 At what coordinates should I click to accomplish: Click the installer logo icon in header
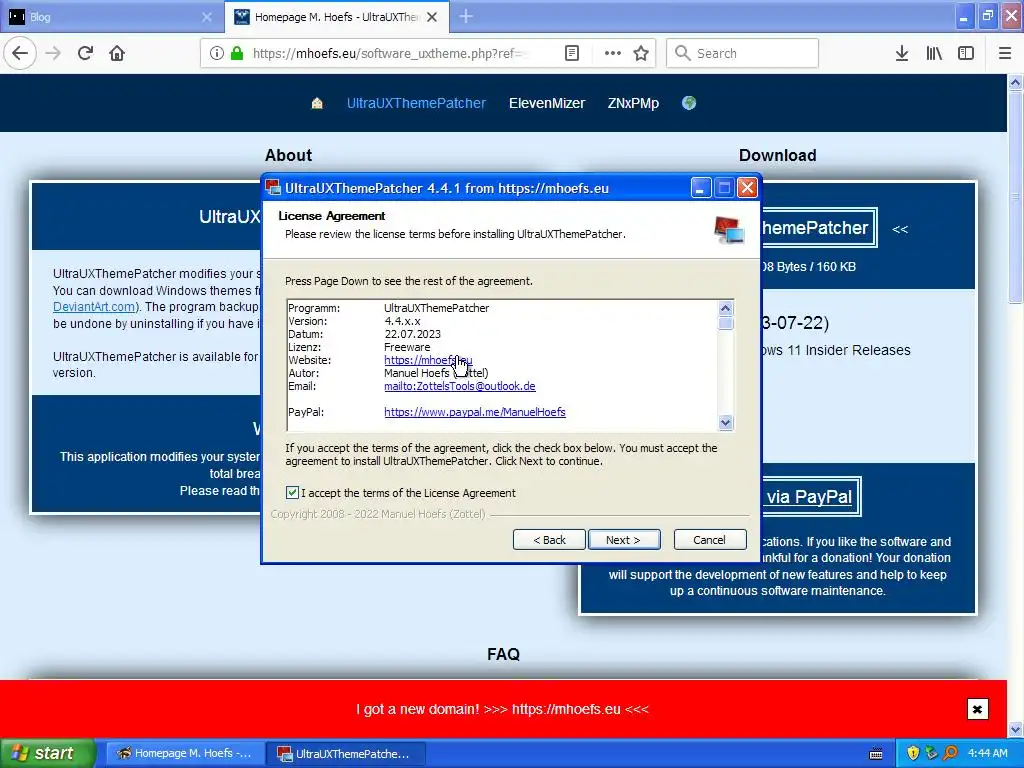(729, 230)
